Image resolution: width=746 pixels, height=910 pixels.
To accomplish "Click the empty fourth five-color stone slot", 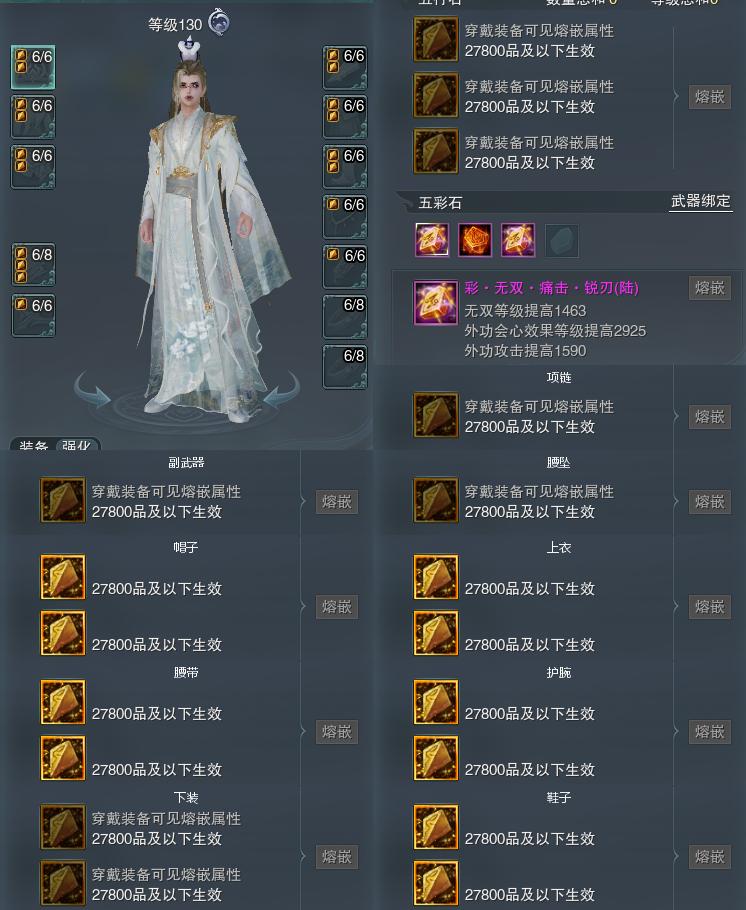I will click(561, 240).
